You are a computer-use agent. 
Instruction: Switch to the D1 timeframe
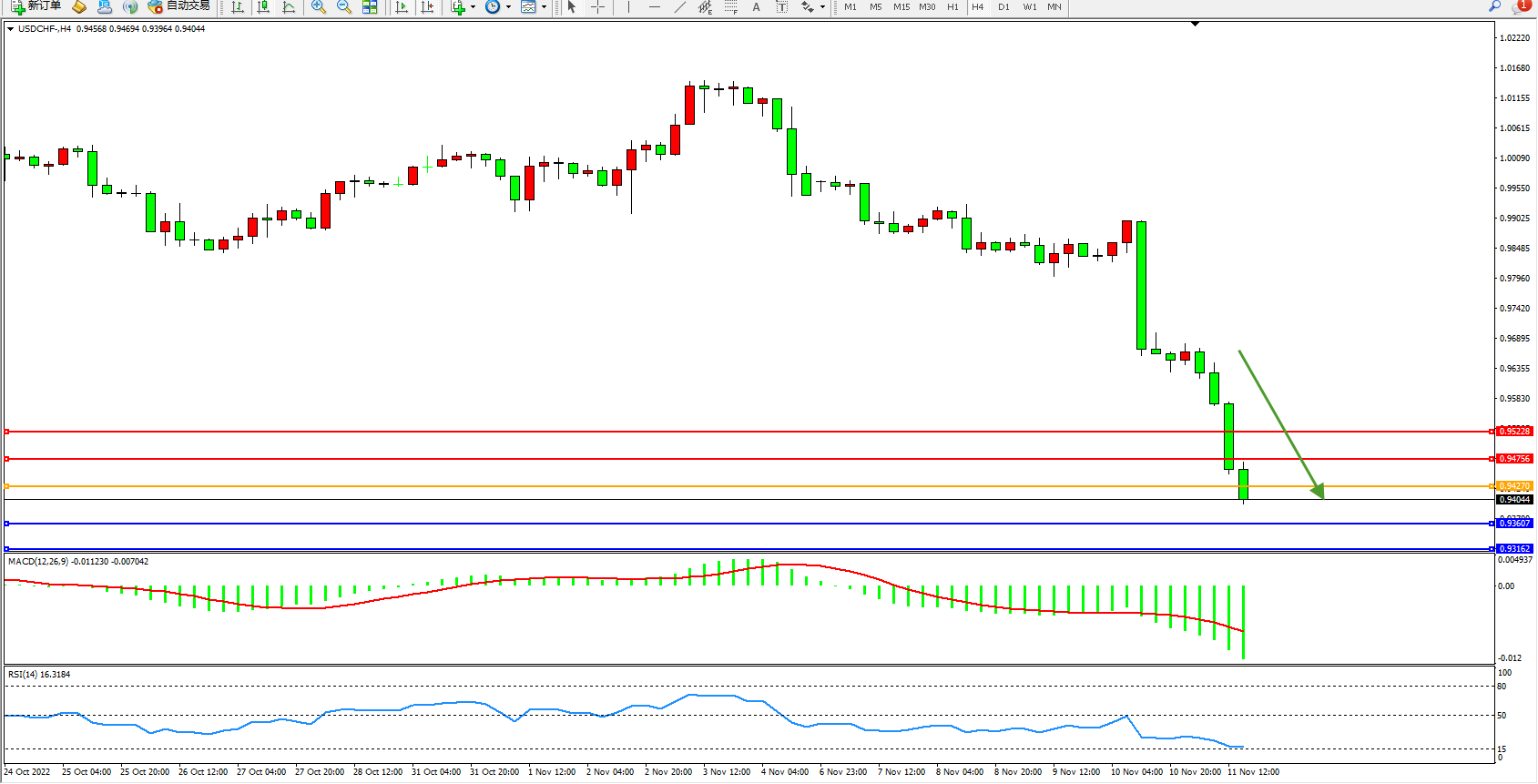pyautogui.click(x=1003, y=6)
